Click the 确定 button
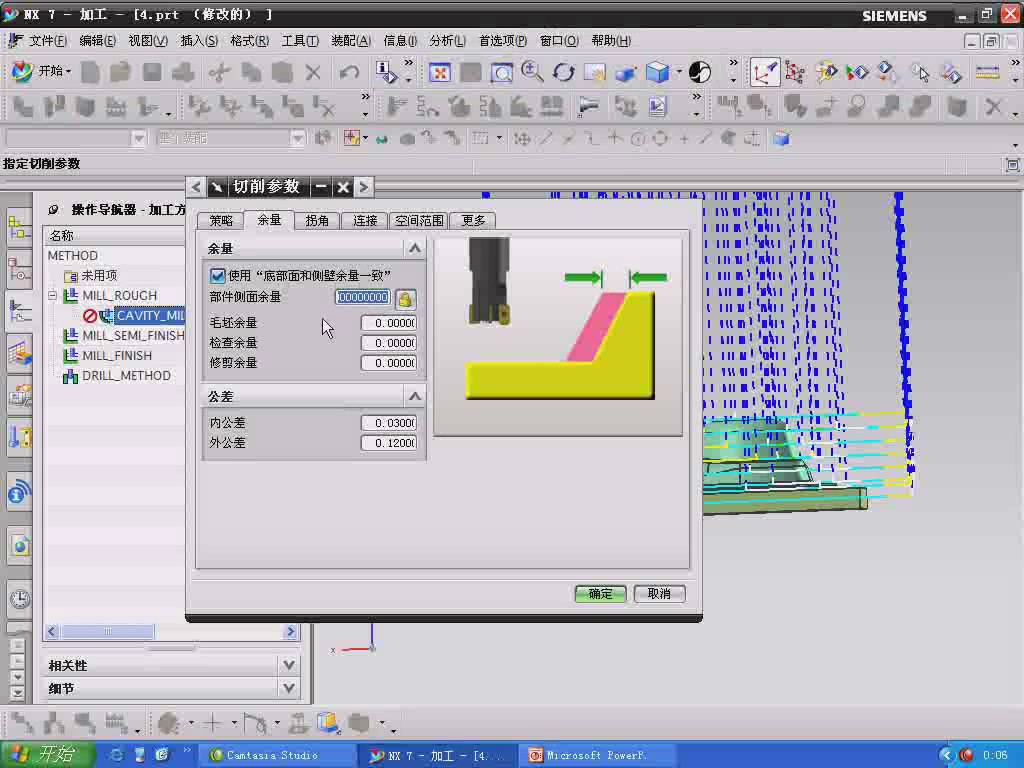This screenshot has width=1024, height=768. click(600, 594)
